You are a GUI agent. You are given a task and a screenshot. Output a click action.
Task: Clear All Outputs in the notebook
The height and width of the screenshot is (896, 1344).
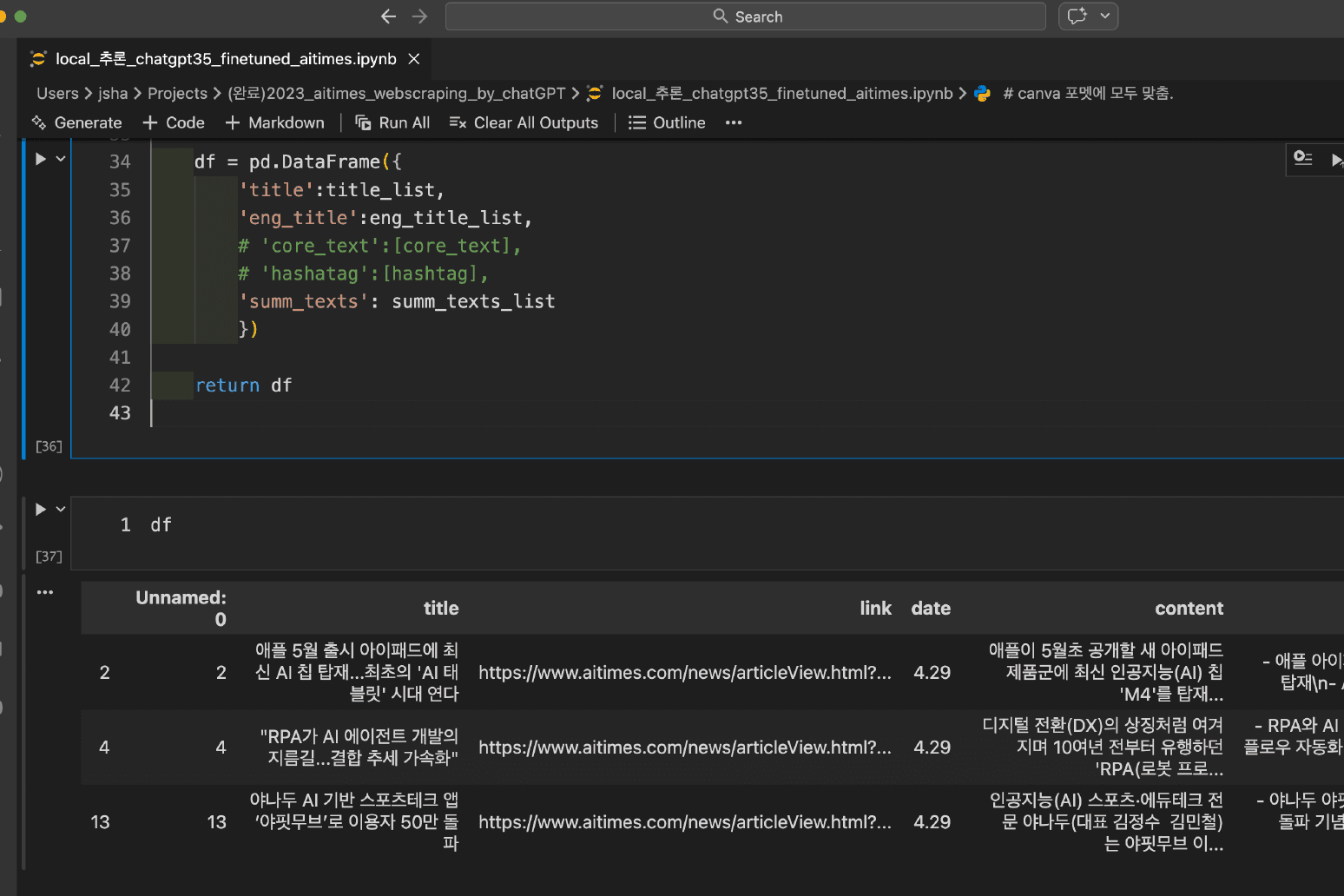coord(524,123)
